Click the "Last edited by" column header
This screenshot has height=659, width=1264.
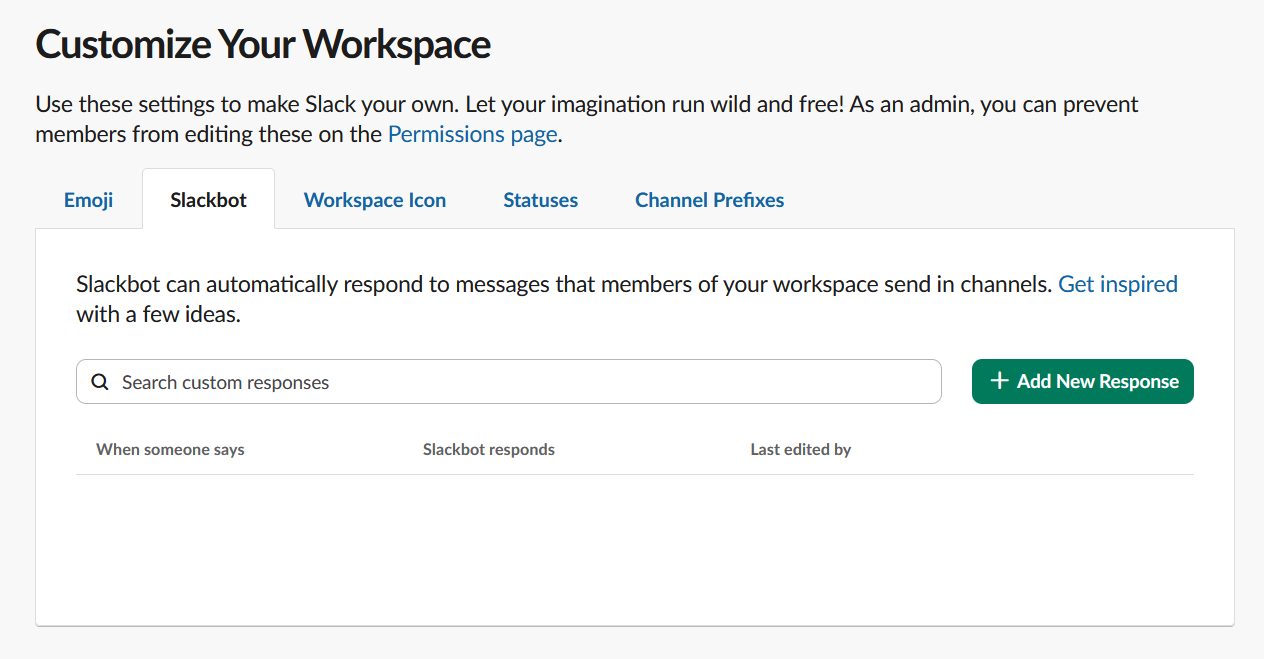801,450
